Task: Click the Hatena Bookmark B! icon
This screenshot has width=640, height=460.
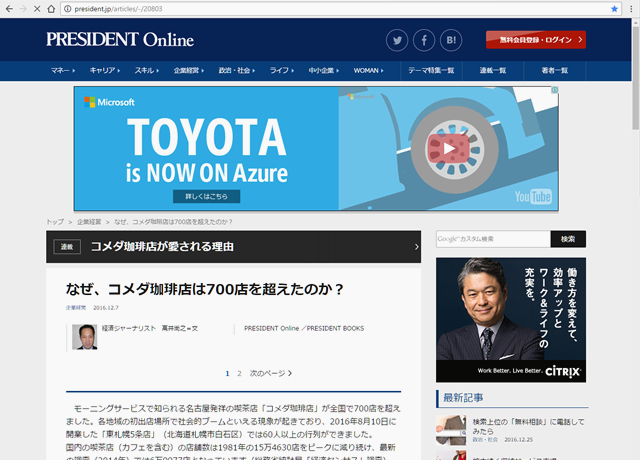Action: tap(451, 40)
